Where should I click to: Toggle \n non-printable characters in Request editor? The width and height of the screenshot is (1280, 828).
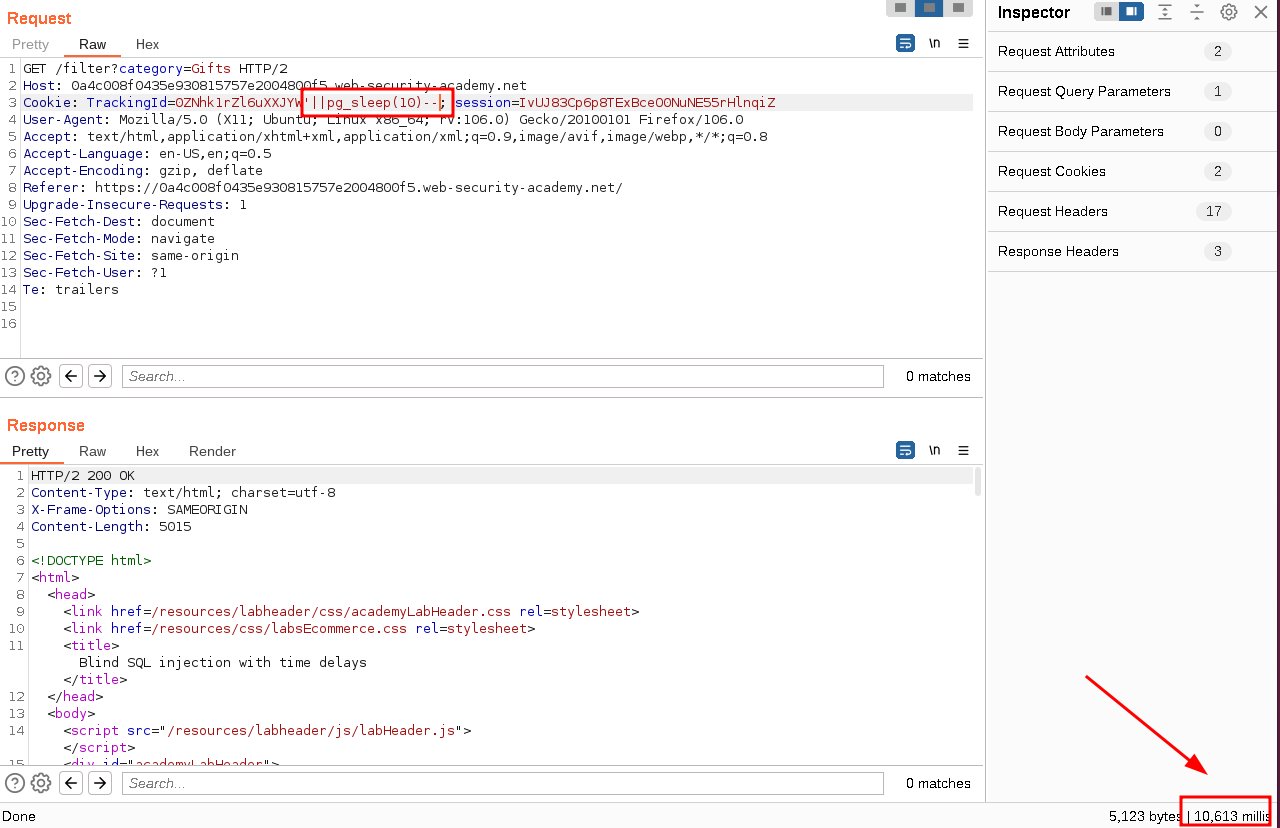(934, 43)
